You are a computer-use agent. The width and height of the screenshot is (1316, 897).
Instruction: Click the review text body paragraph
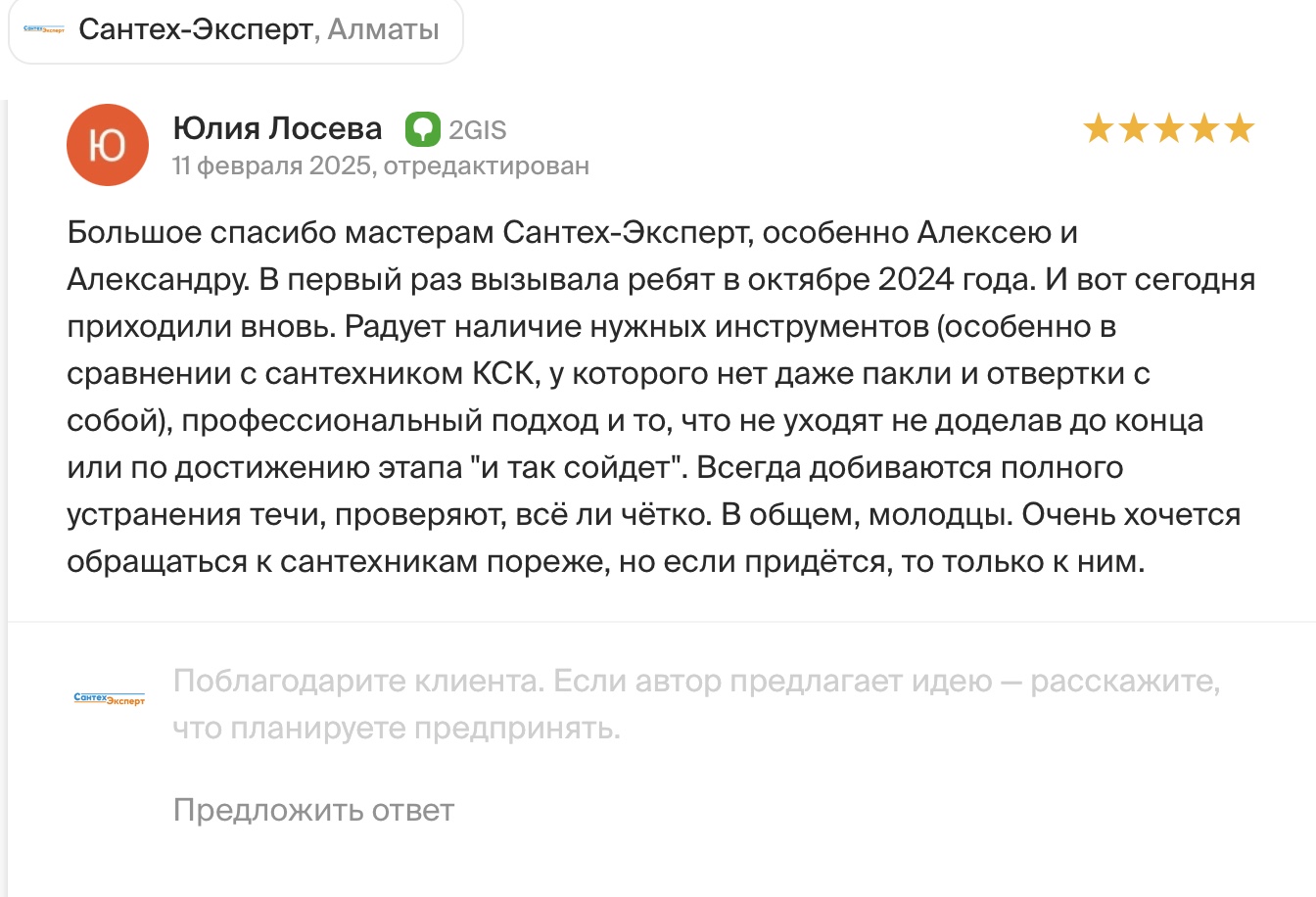coord(661,398)
